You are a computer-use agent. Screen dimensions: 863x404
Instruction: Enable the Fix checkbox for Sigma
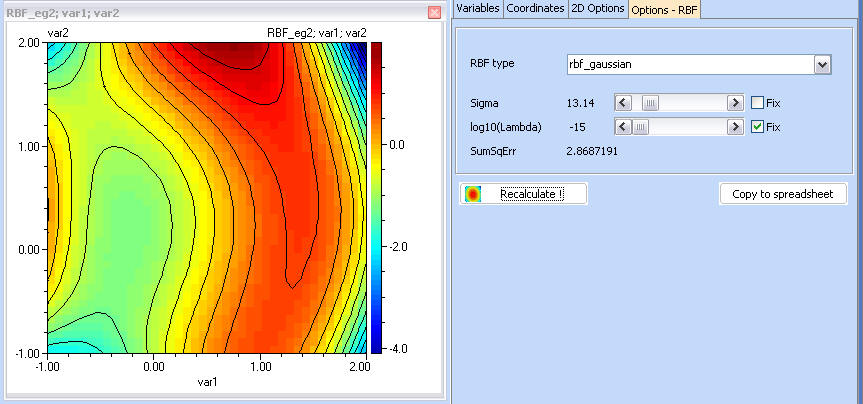point(757,103)
